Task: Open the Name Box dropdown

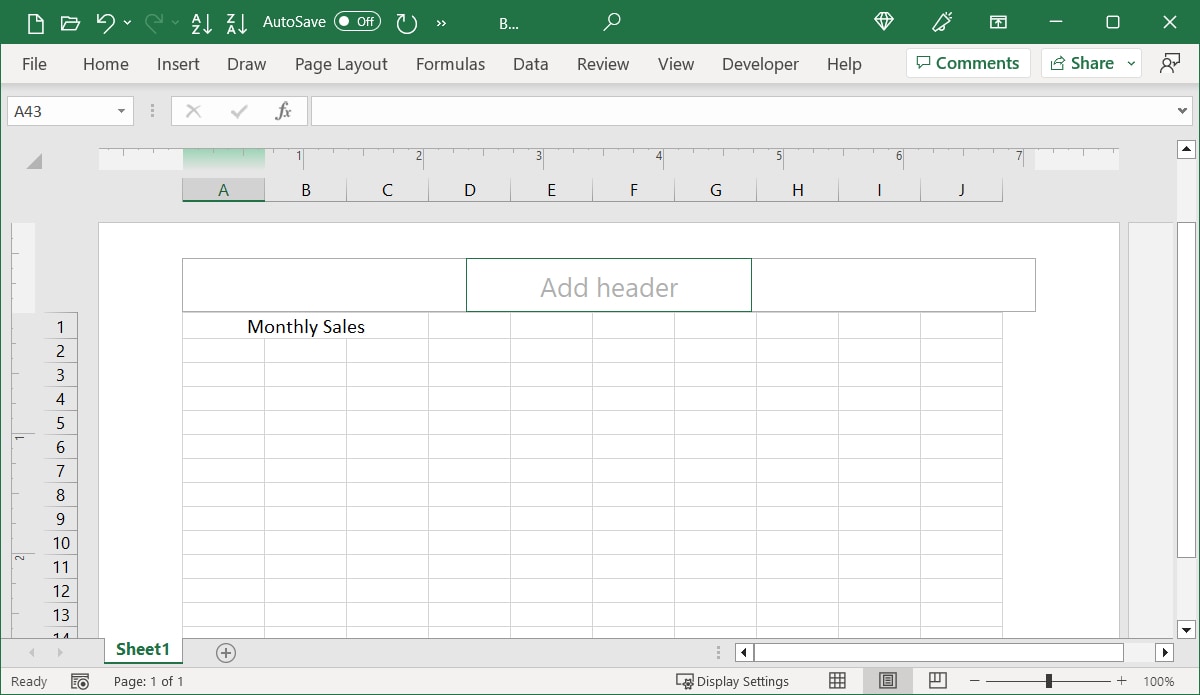Action: [121, 110]
